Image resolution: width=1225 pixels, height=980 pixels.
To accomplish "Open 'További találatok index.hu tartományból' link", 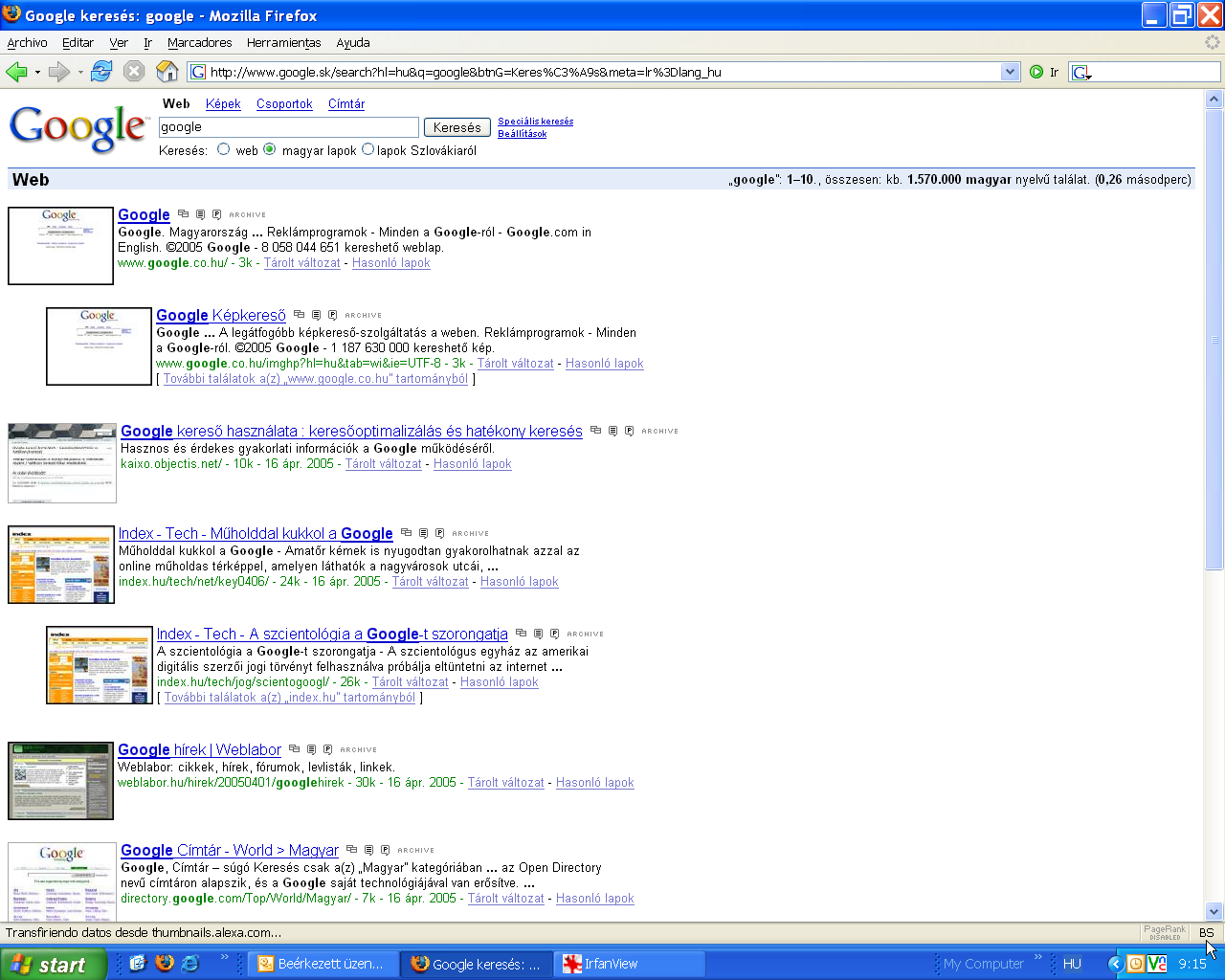I will pyautogui.click(x=290, y=697).
